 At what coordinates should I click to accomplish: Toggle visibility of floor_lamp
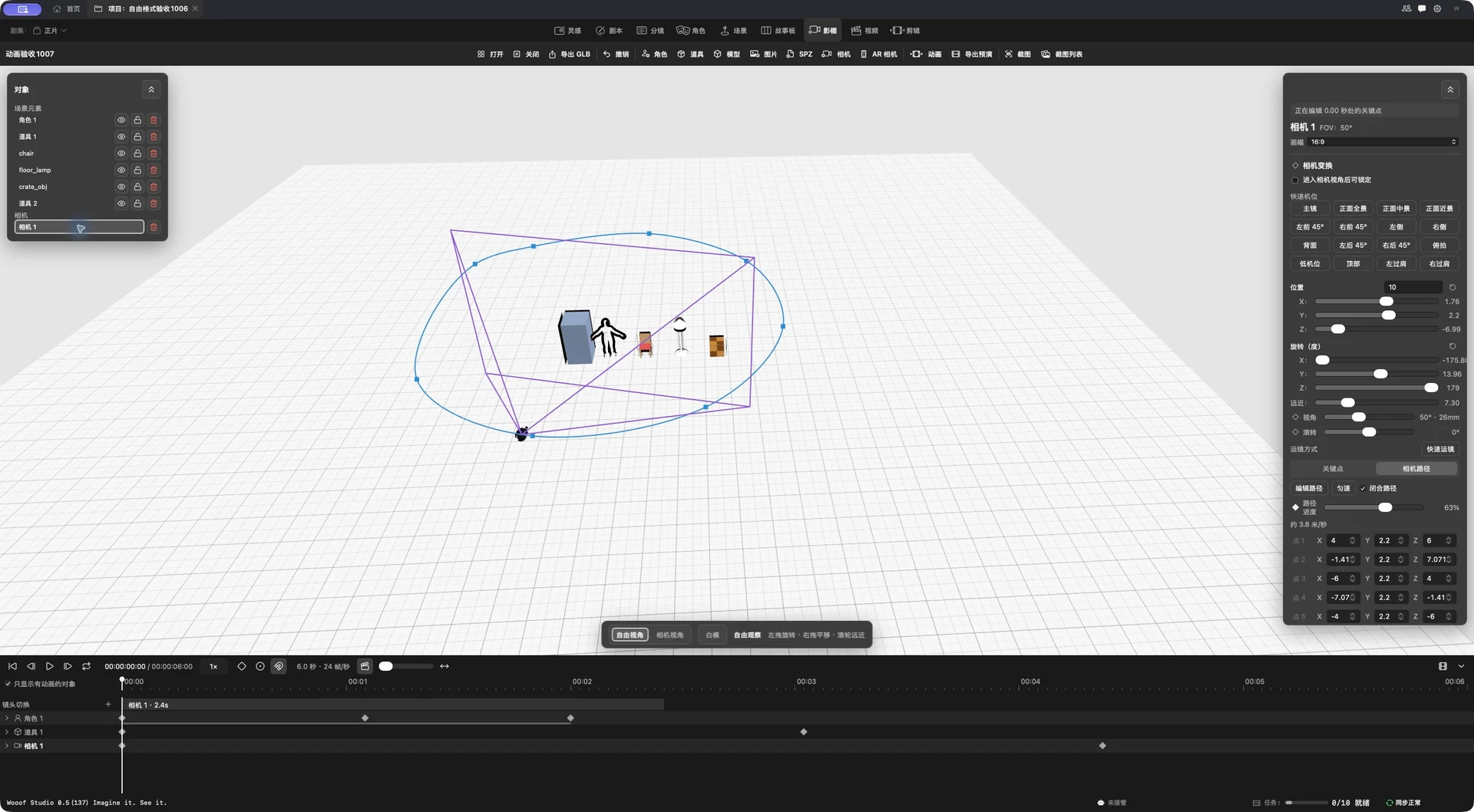121,170
